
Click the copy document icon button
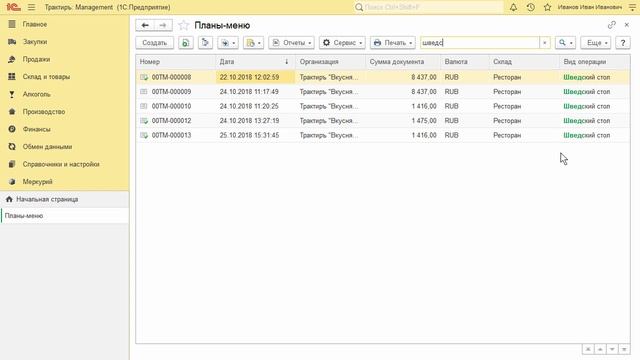click(x=186, y=43)
